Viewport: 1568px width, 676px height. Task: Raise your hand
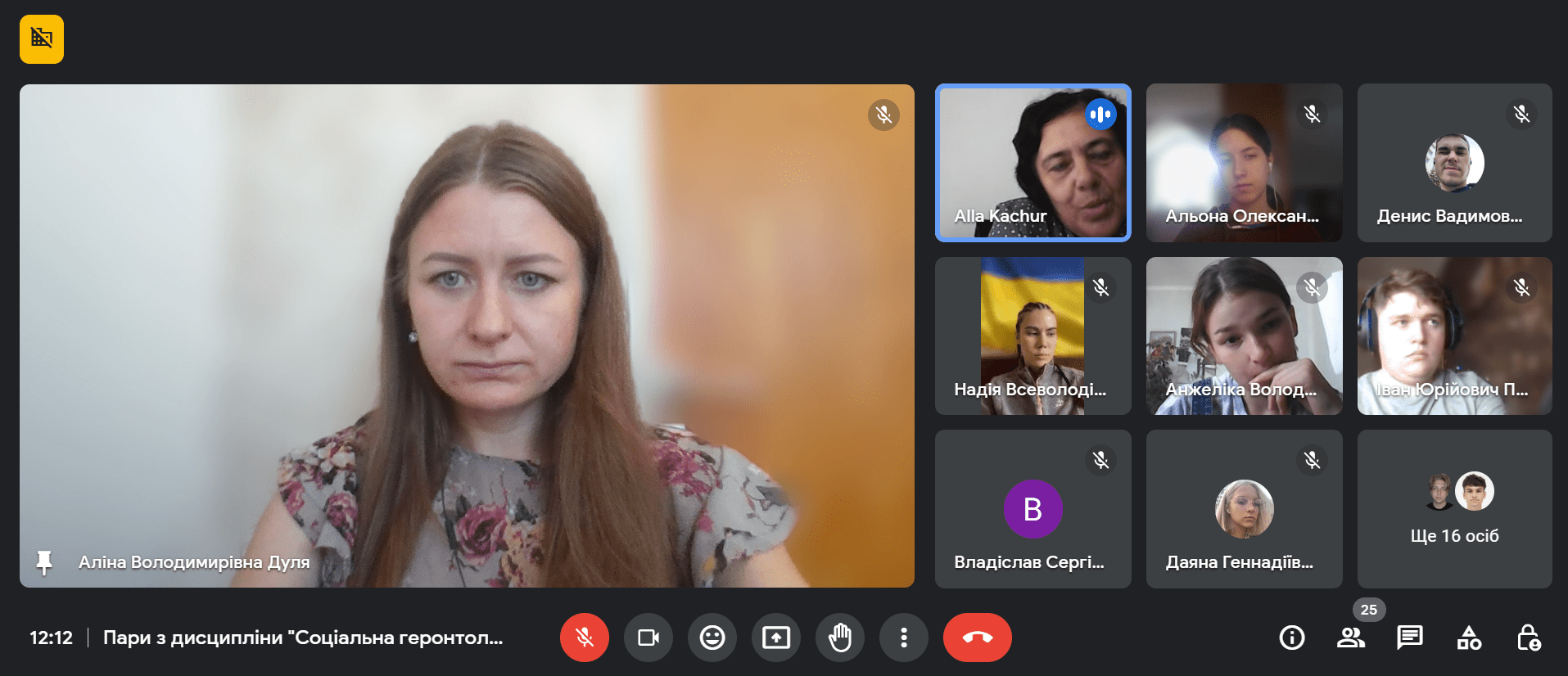[x=839, y=638]
